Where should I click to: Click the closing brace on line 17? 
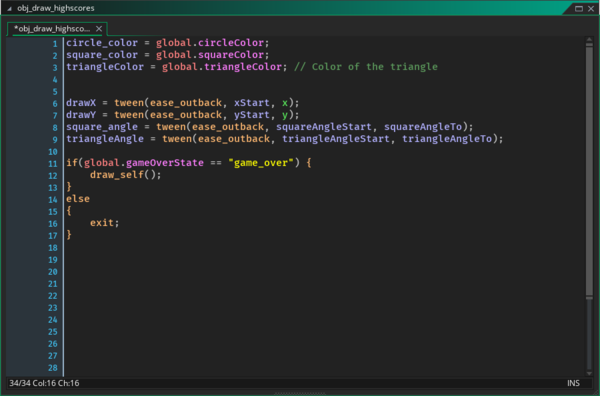(69, 235)
